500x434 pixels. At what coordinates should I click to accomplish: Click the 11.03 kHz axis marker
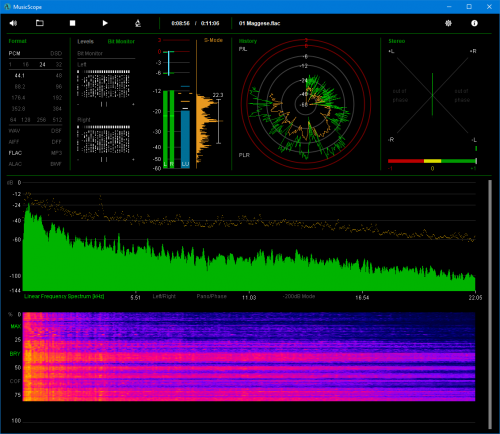249,298
